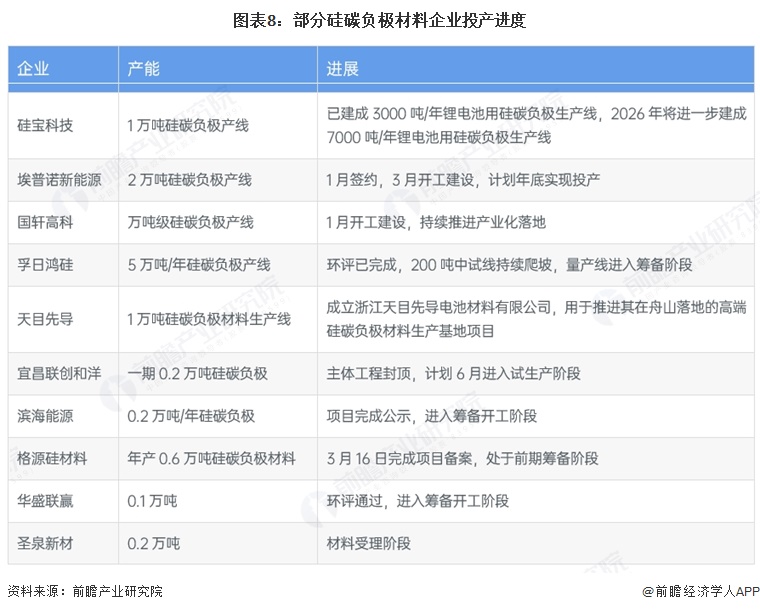Viewport: 760px width, 612px height.
Task: Click the 5万吨/年硅碳负极产线 cell
Action: (218, 265)
